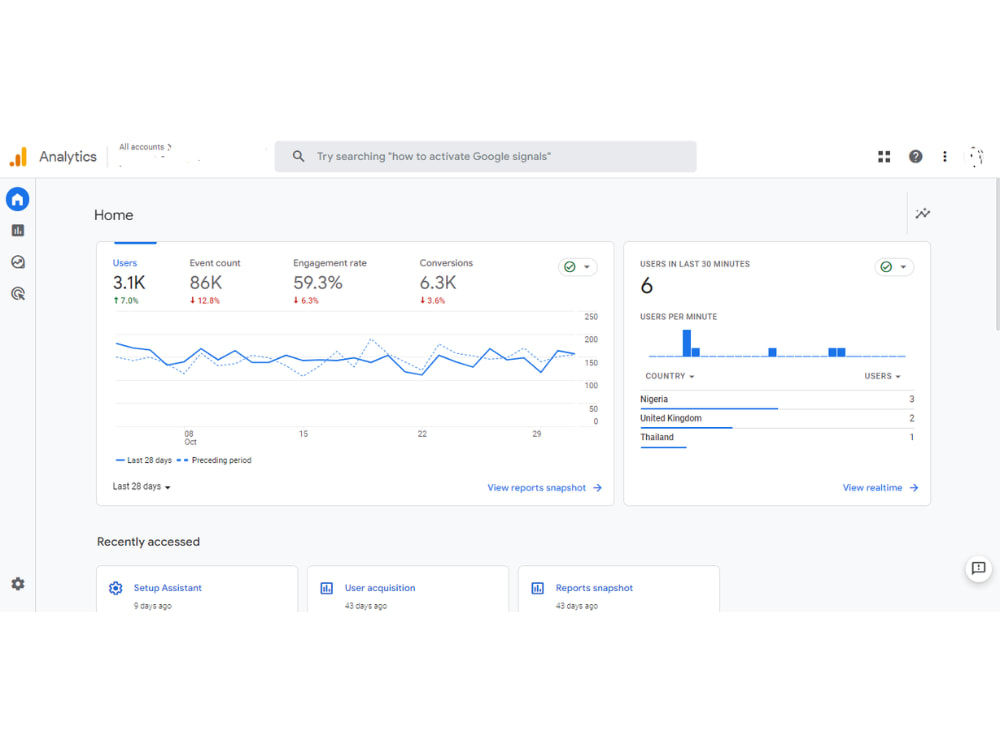Switch to the Conversions metric tab
Screen dimensions: 1000x750
446,263
